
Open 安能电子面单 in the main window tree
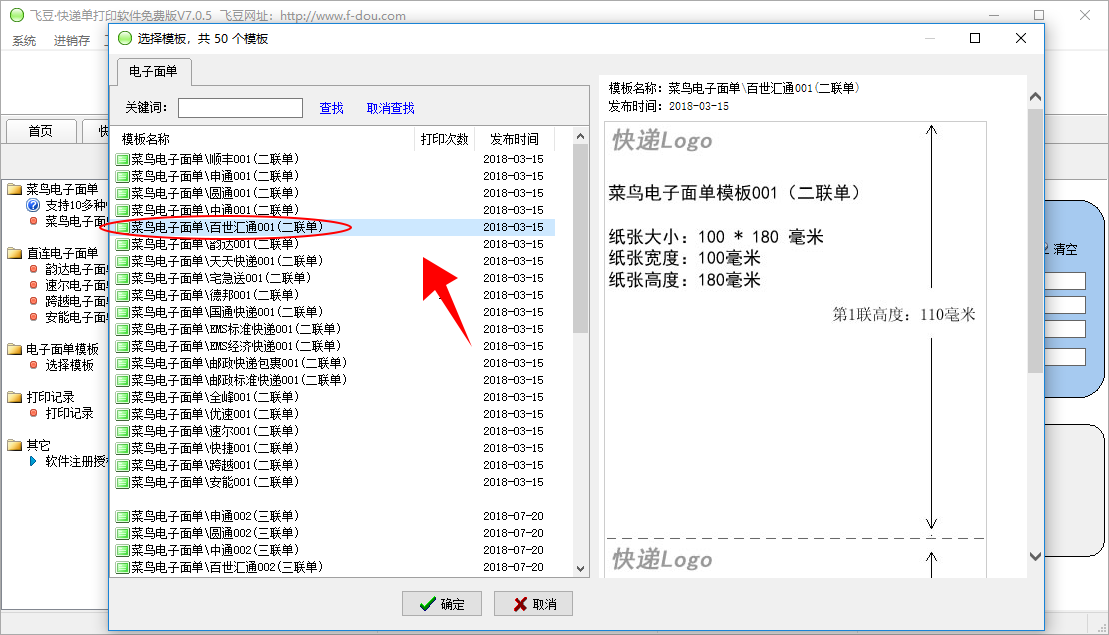click(76, 318)
